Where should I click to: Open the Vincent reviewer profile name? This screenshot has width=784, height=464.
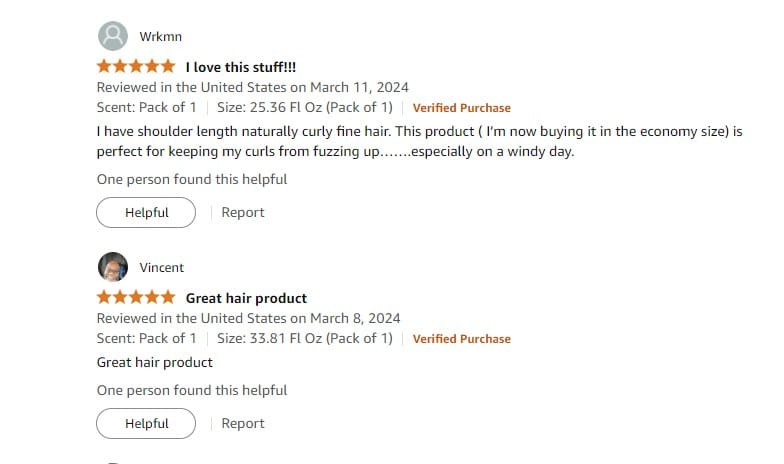[x=162, y=268]
